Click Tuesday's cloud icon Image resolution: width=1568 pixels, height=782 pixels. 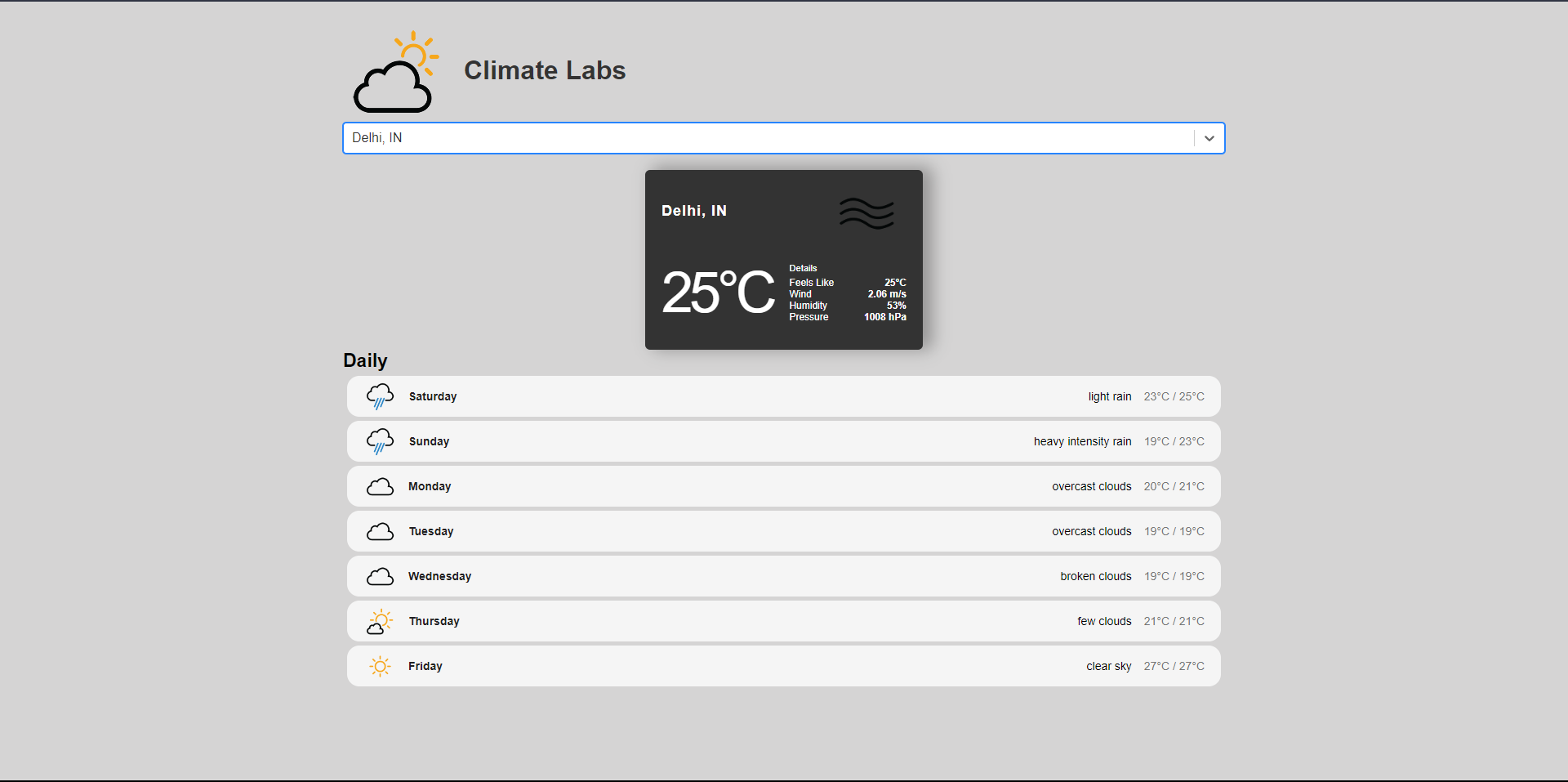pos(380,532)
